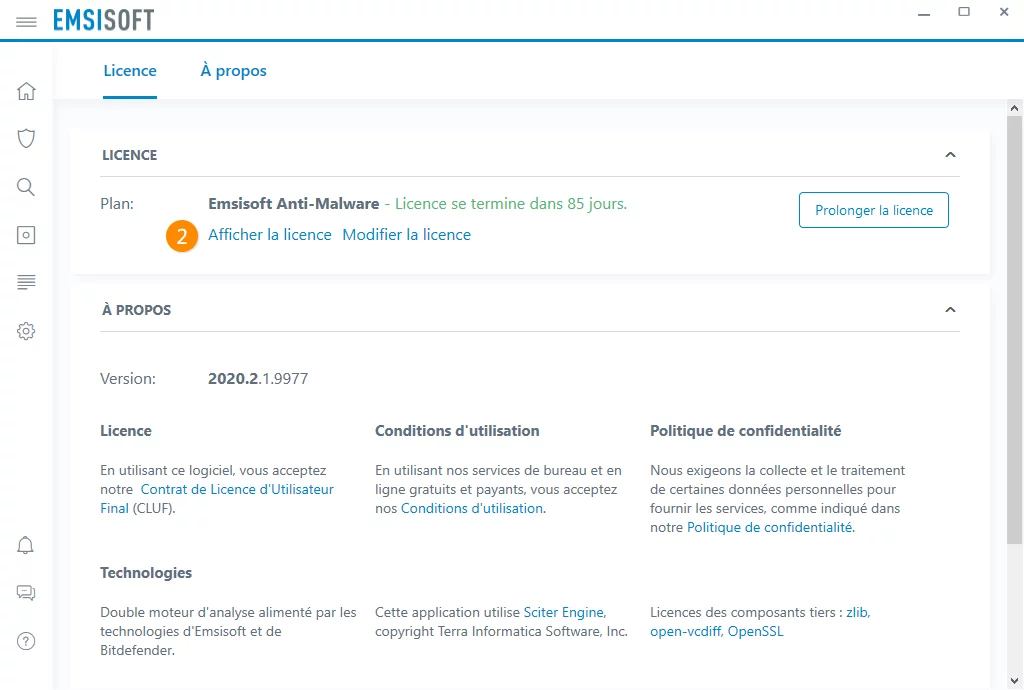
Task: Open Modifier la licence link
Action: click(406, 234)
